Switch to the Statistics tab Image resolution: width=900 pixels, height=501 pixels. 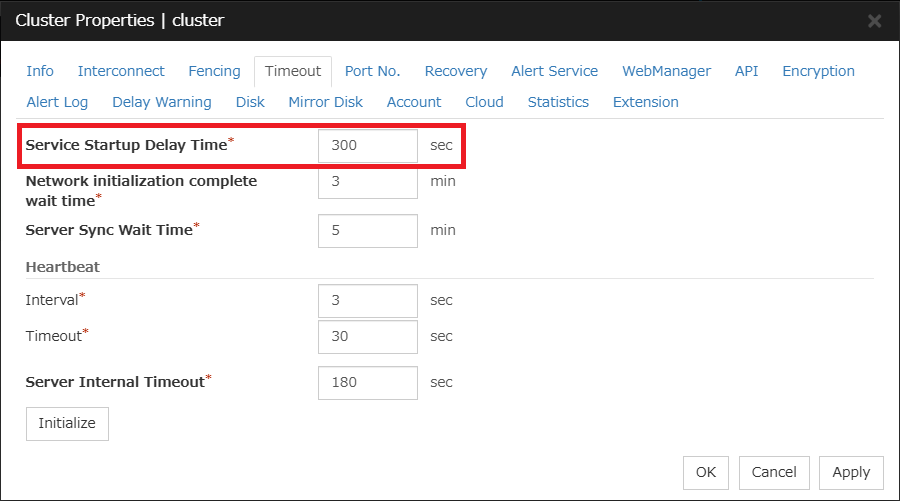pyautogui.click(x=558, y=102)
